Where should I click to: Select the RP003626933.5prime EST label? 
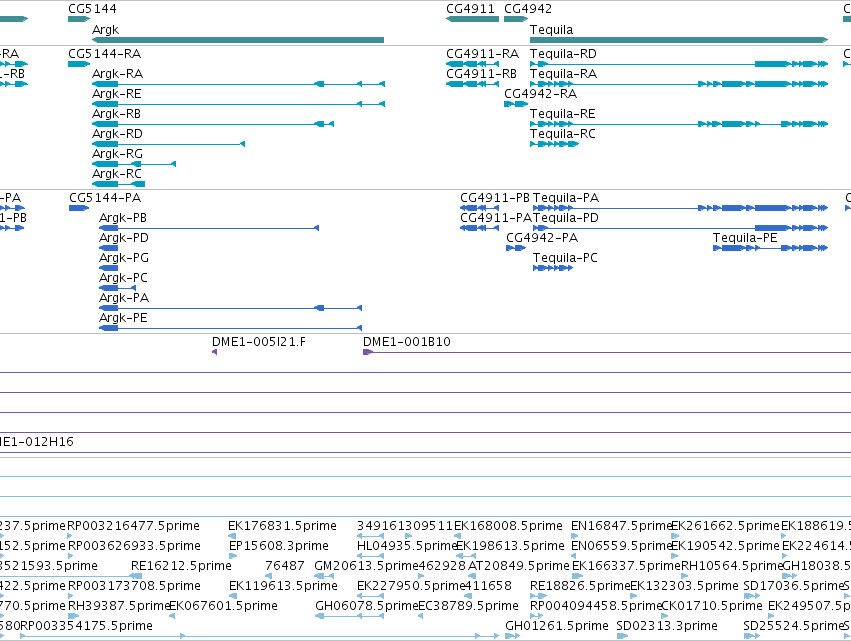point(134,546)
